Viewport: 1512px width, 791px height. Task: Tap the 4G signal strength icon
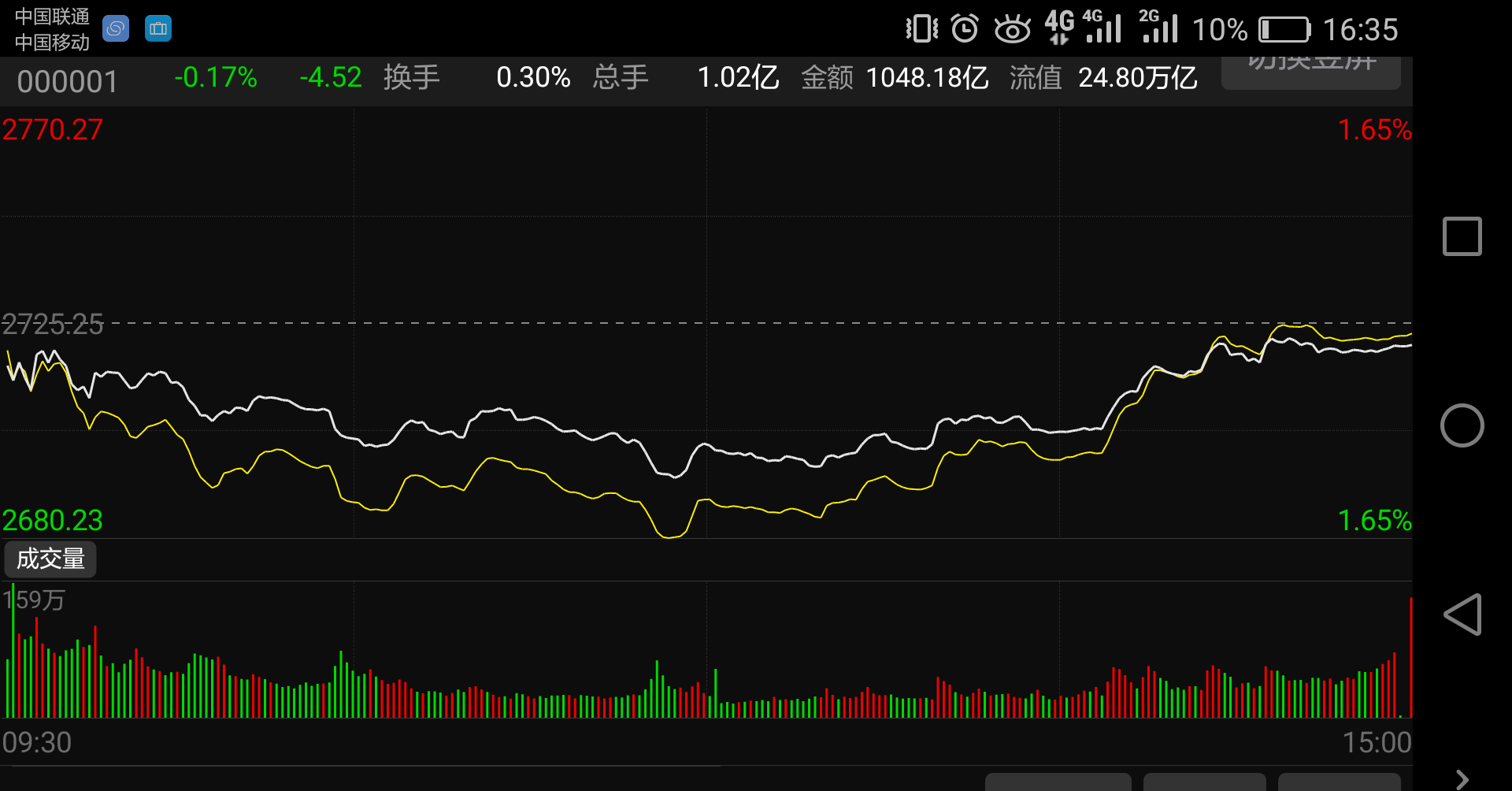[1102, 27]
